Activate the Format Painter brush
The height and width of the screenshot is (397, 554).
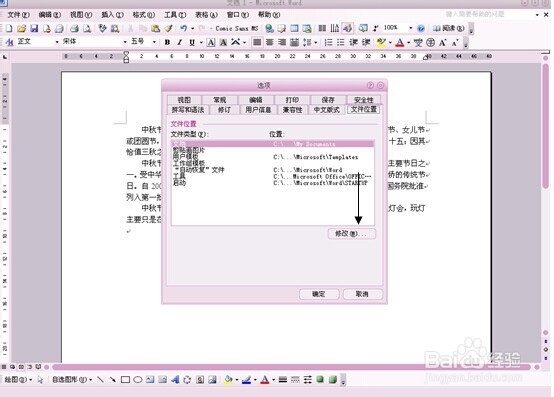click(169, 28)
